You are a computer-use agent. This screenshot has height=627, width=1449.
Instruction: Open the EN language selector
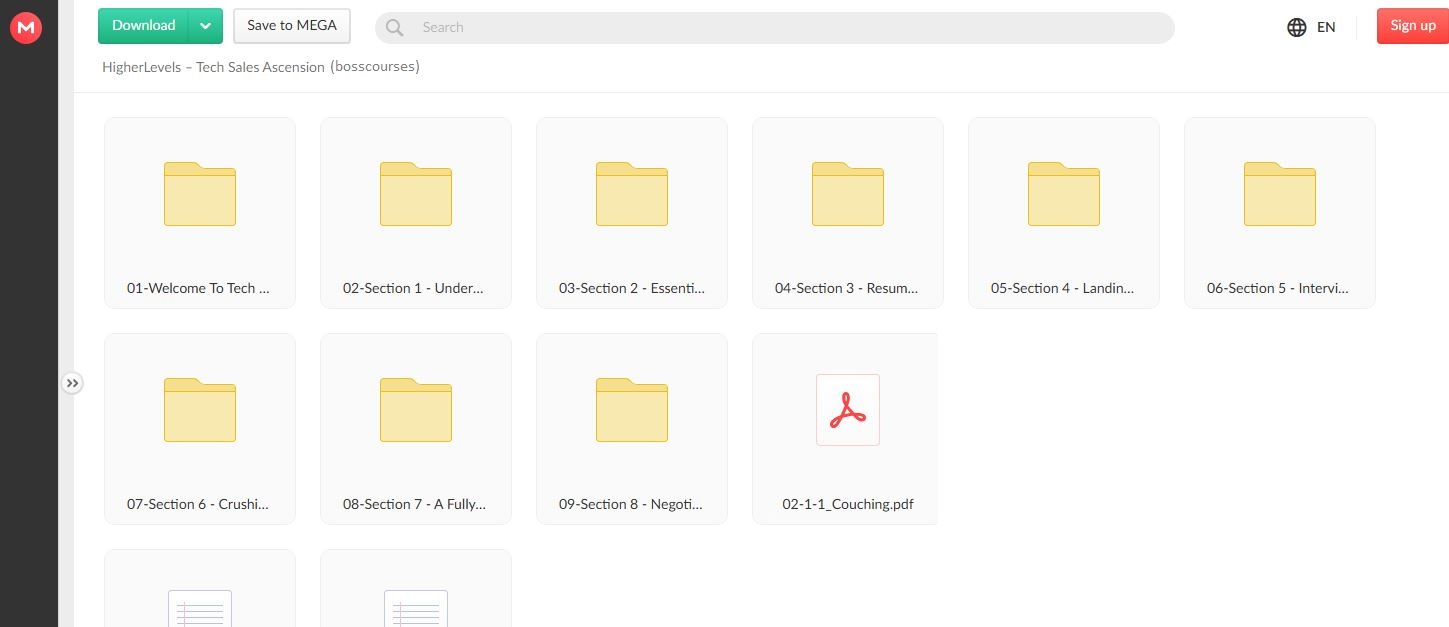[1326, 27]
